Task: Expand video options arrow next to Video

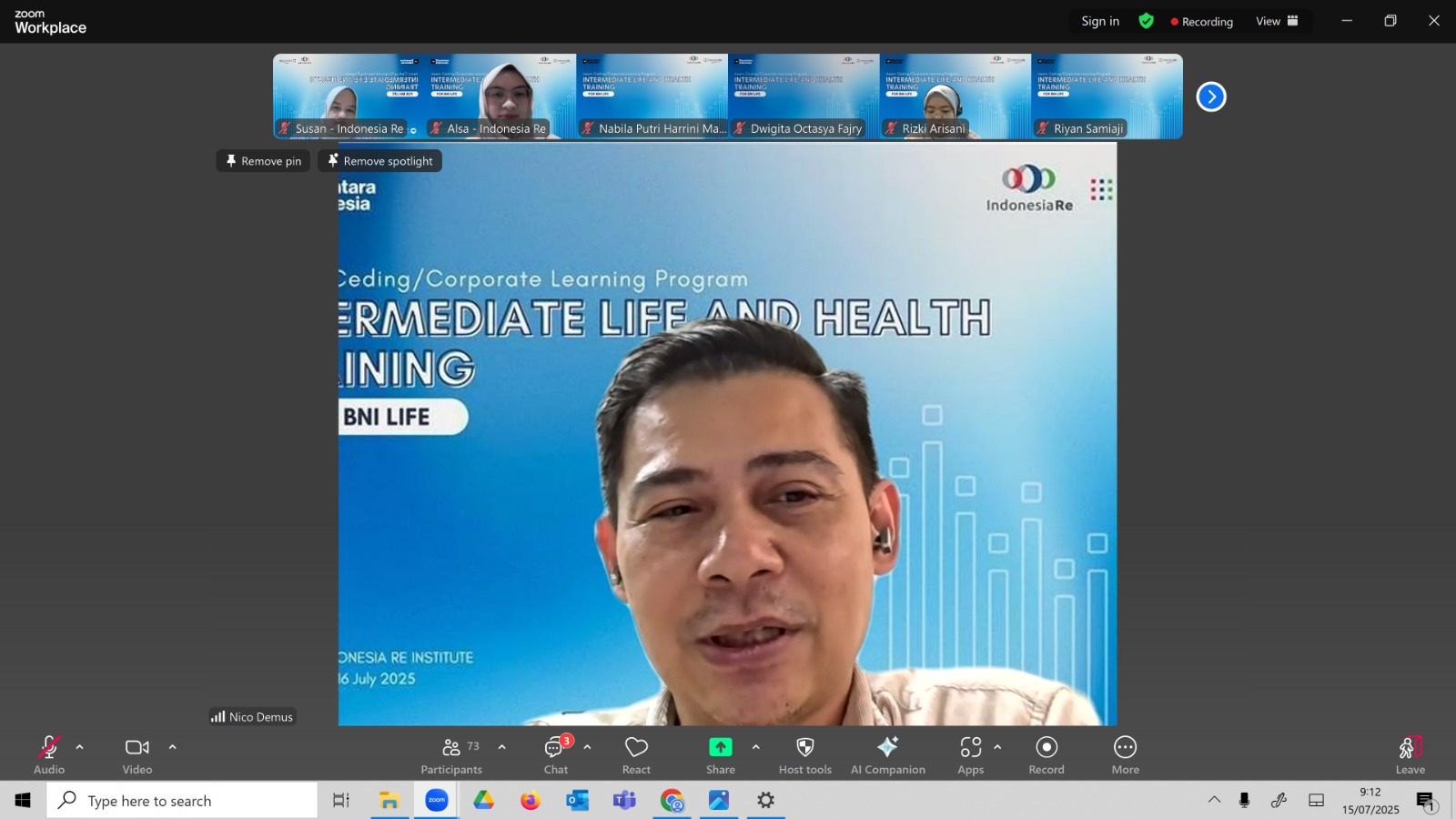Action: tap(173, 747)
